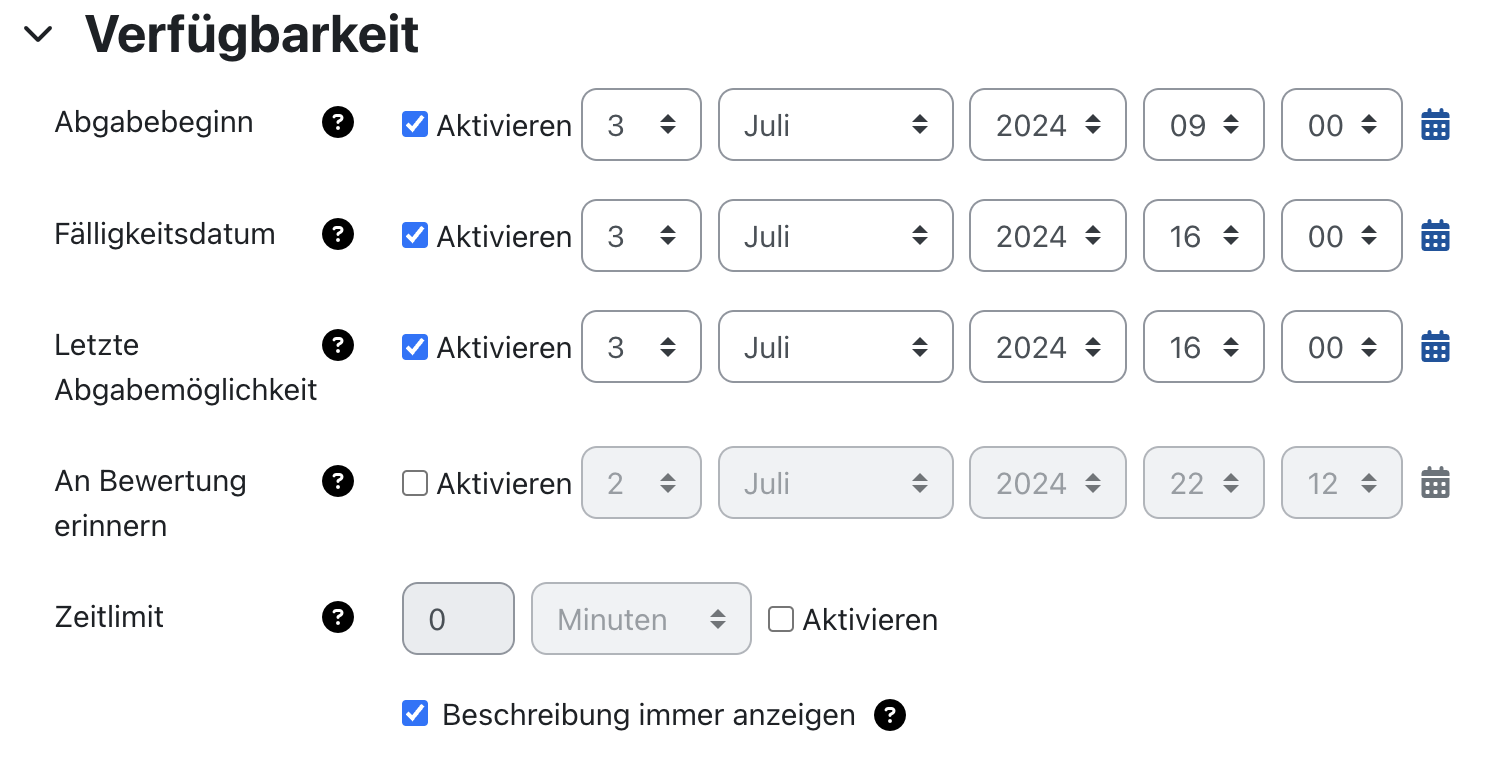This screenshot has height=764, width=1488.
Task: Open the calendar picker for Fälligkeitsdatum
Action: click(x=1435, y=235)
